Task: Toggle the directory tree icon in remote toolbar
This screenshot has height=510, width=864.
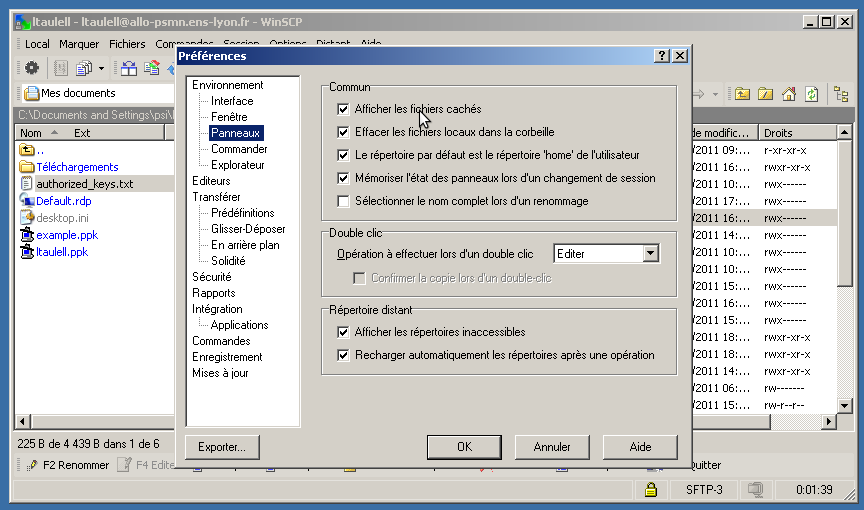Action: click(841, 94)
